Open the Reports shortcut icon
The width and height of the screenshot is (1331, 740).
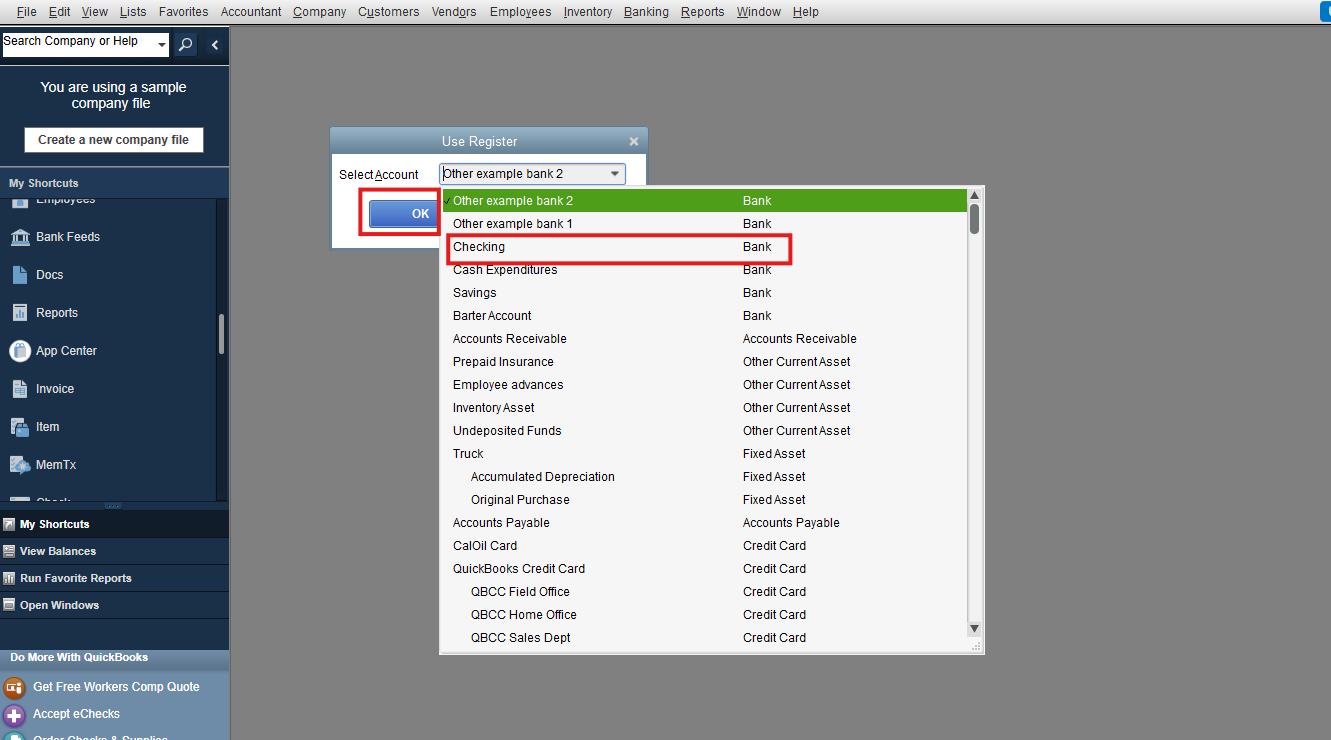pos(20,313)
